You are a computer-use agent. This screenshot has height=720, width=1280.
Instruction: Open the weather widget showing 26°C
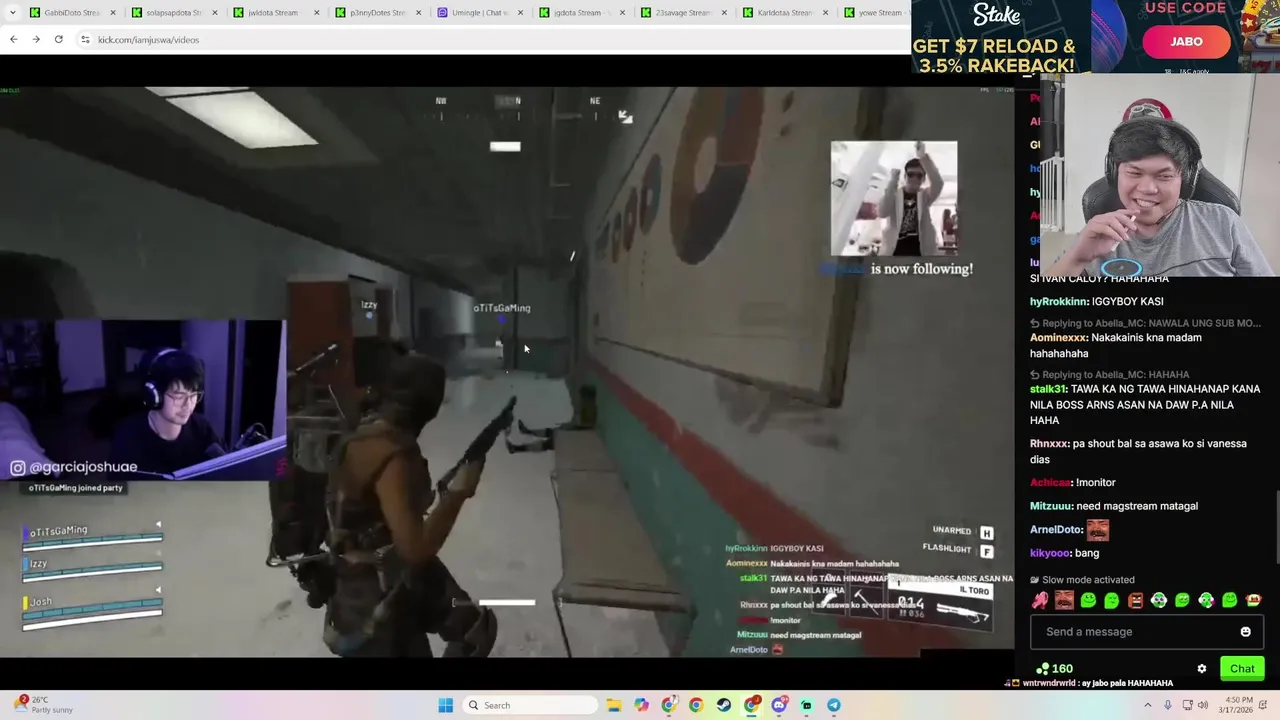pos(43,705)
